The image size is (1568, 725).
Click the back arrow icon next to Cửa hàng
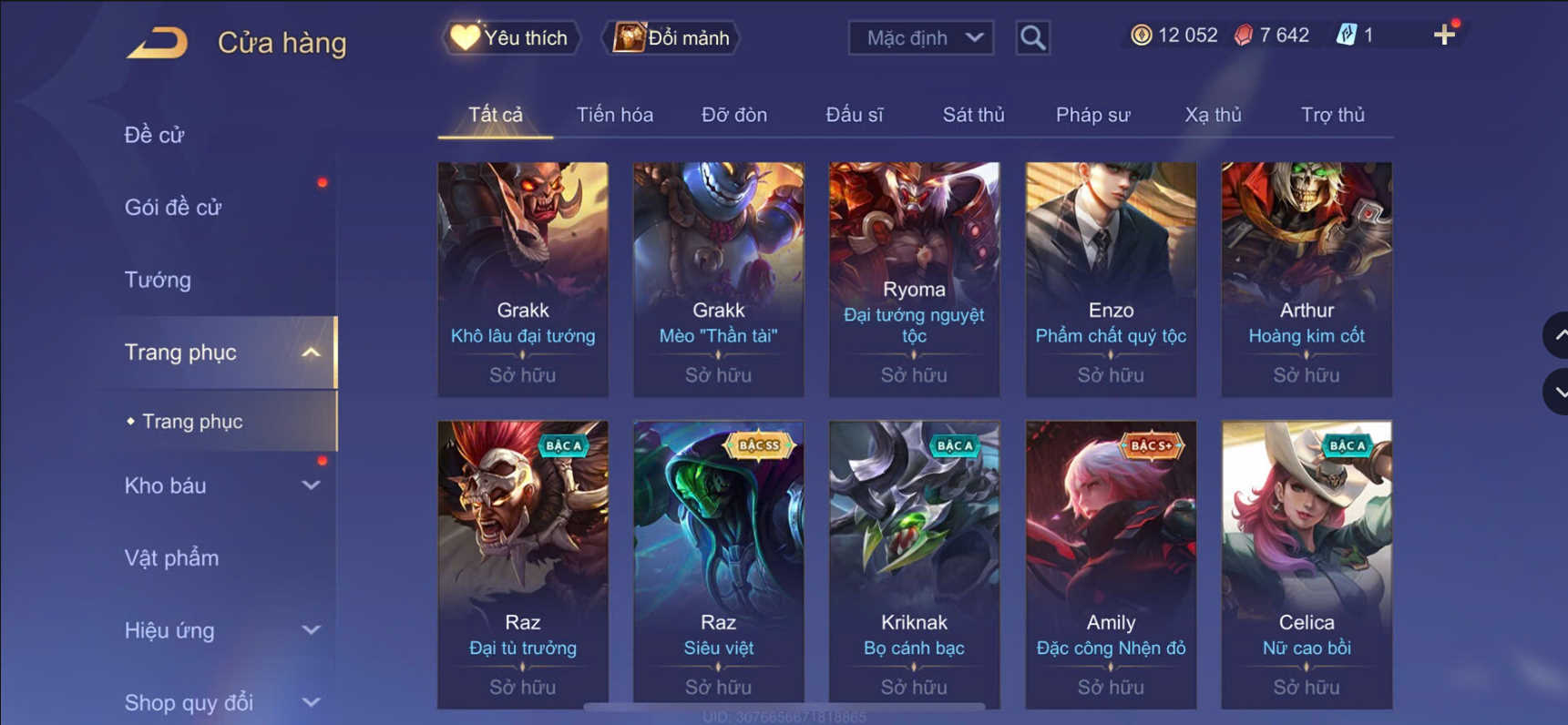point(157,42)
